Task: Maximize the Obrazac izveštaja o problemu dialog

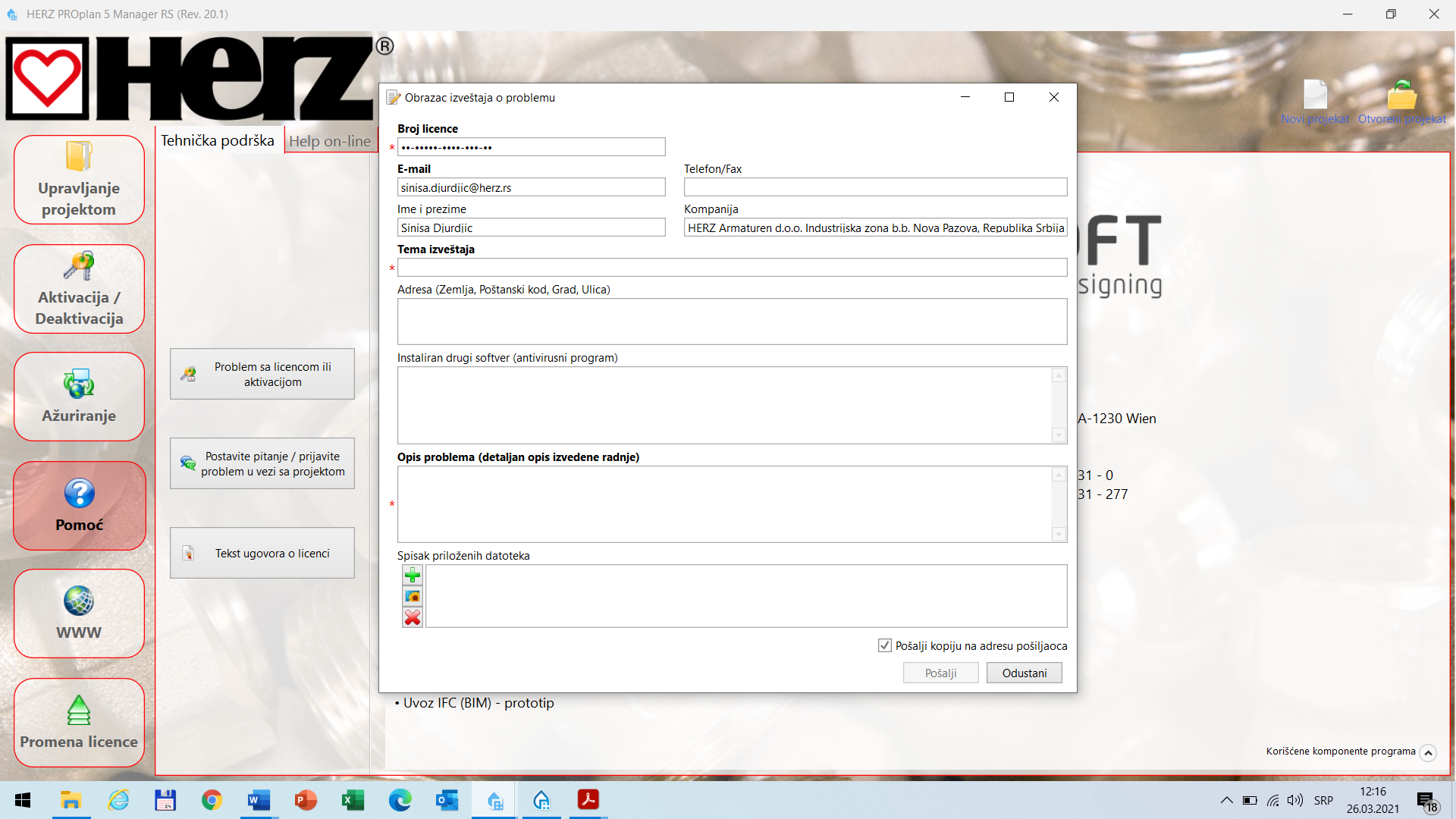Action: 1009,97
